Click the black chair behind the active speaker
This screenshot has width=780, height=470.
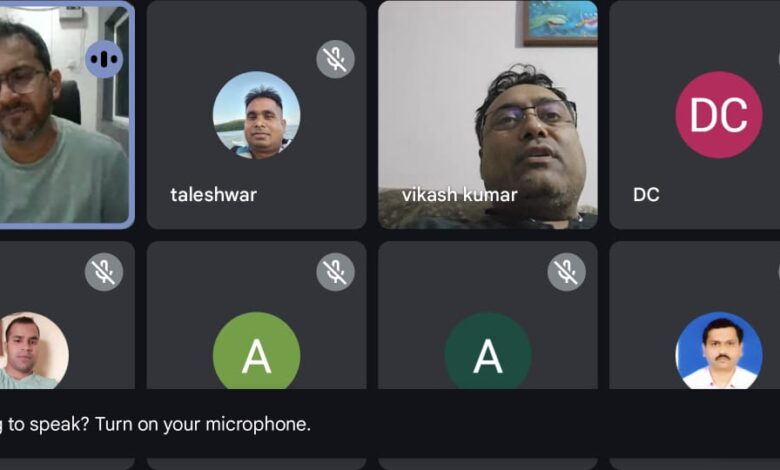point(69,102)
